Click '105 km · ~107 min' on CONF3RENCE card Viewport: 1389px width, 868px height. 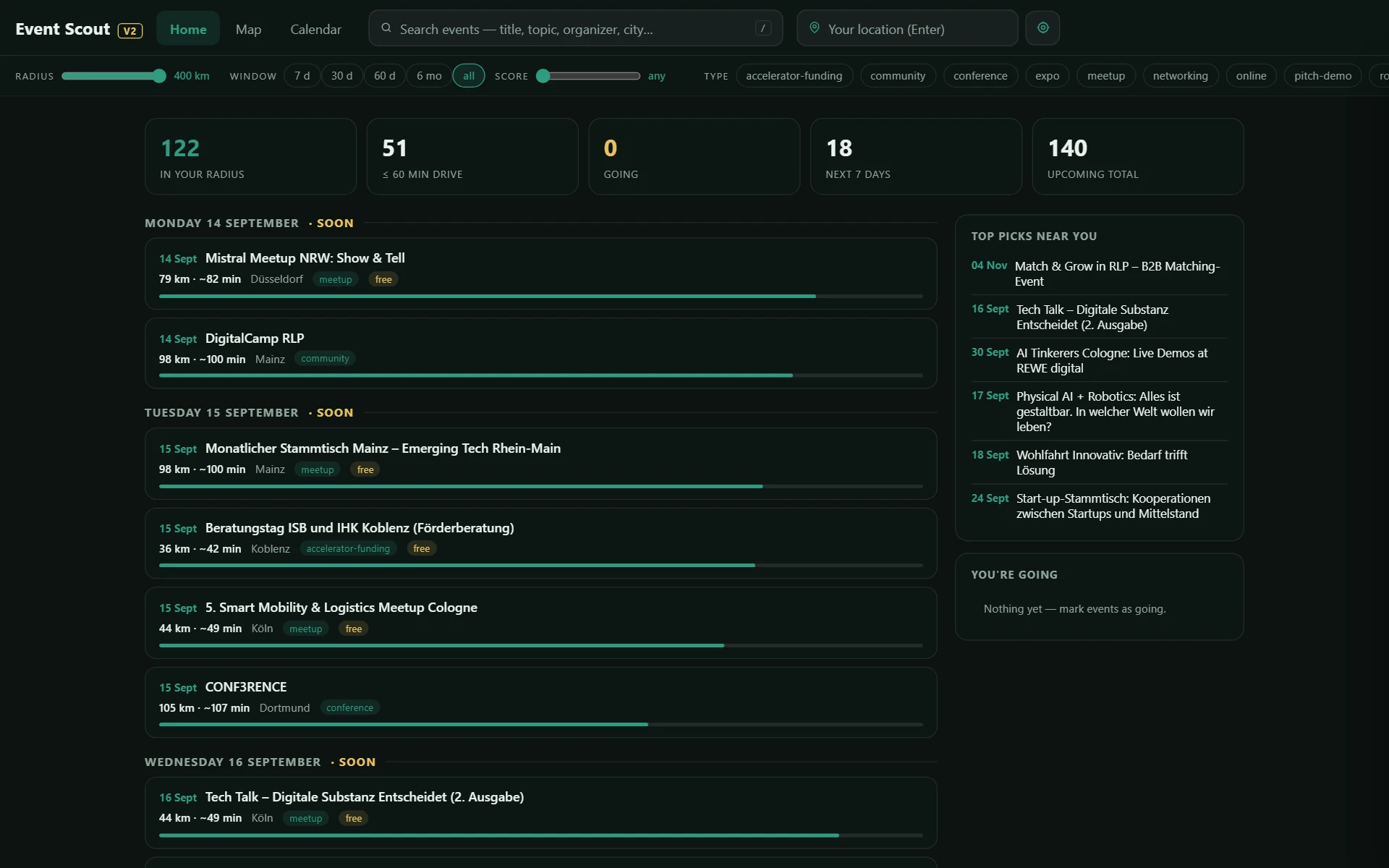(x=204, y=707)
